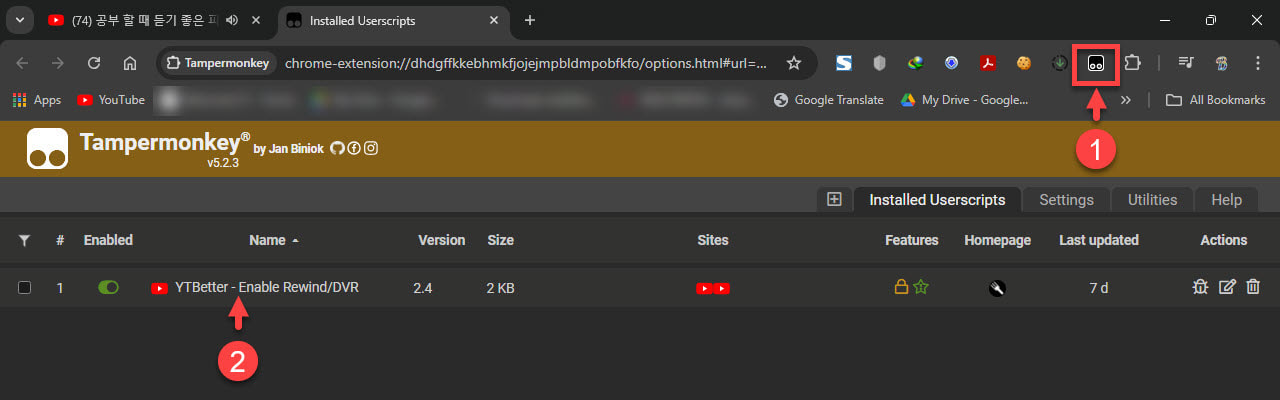Click the # column header

pyautogui.click(x=60, y=240)
